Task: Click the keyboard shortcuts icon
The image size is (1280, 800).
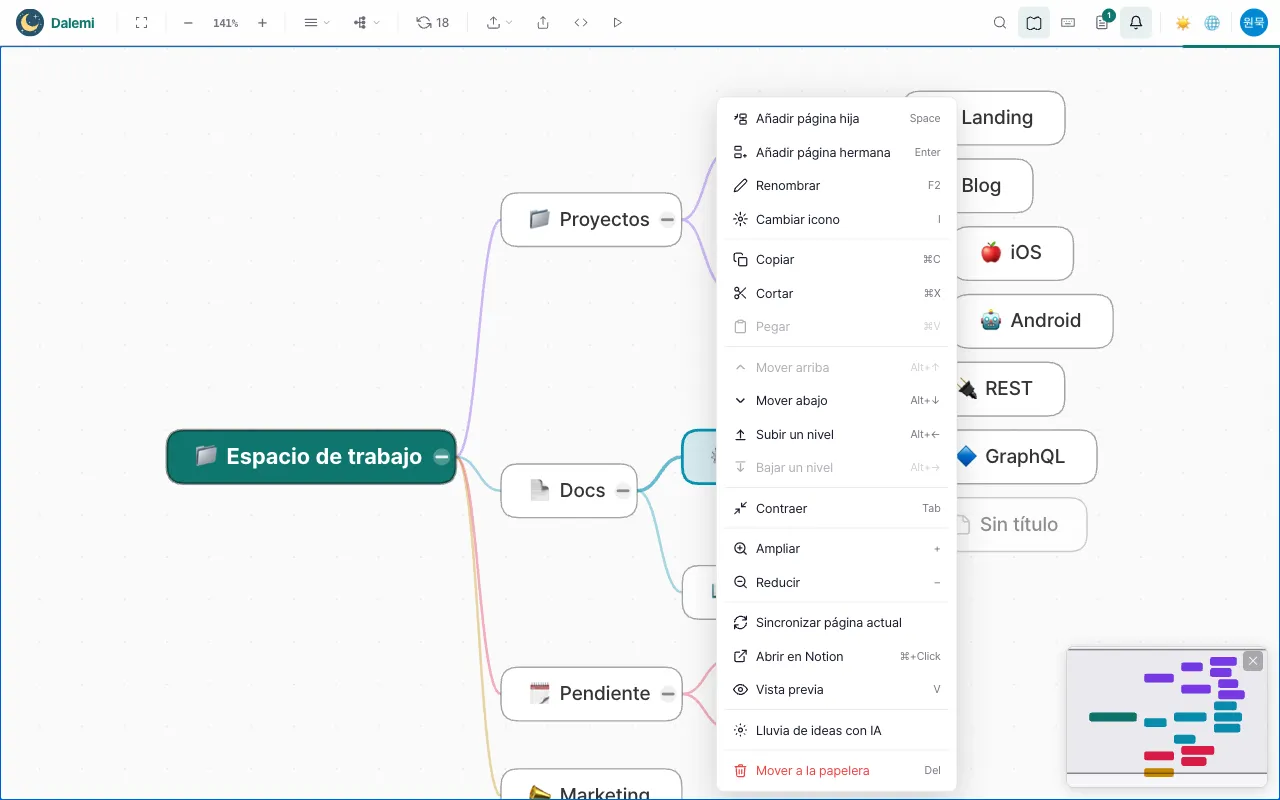Action: tap(1068, 22)
